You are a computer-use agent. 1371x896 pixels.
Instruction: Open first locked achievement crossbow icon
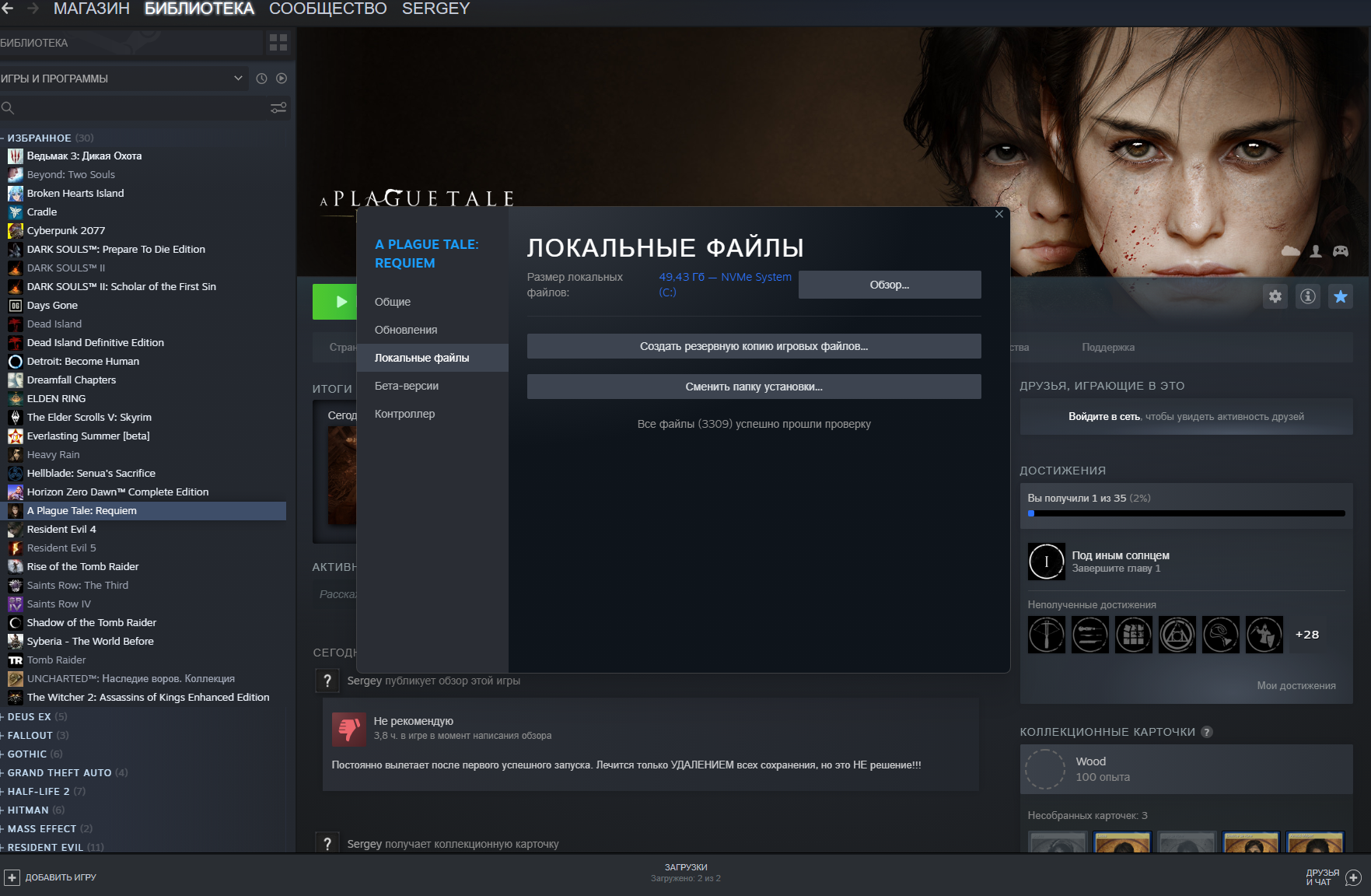click(1047, 635)
